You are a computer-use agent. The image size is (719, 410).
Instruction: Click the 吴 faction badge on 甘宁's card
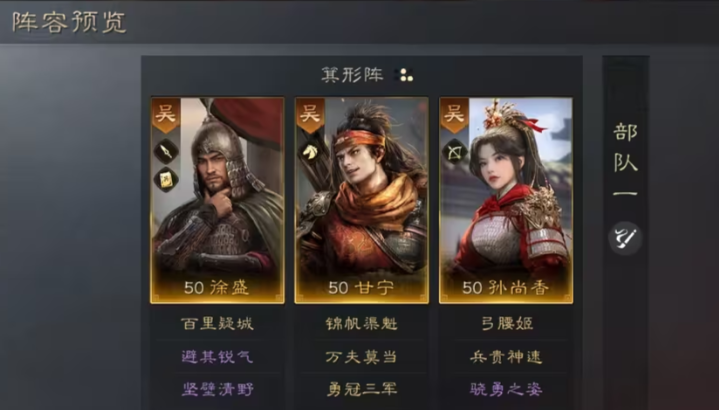click(310, 115)
